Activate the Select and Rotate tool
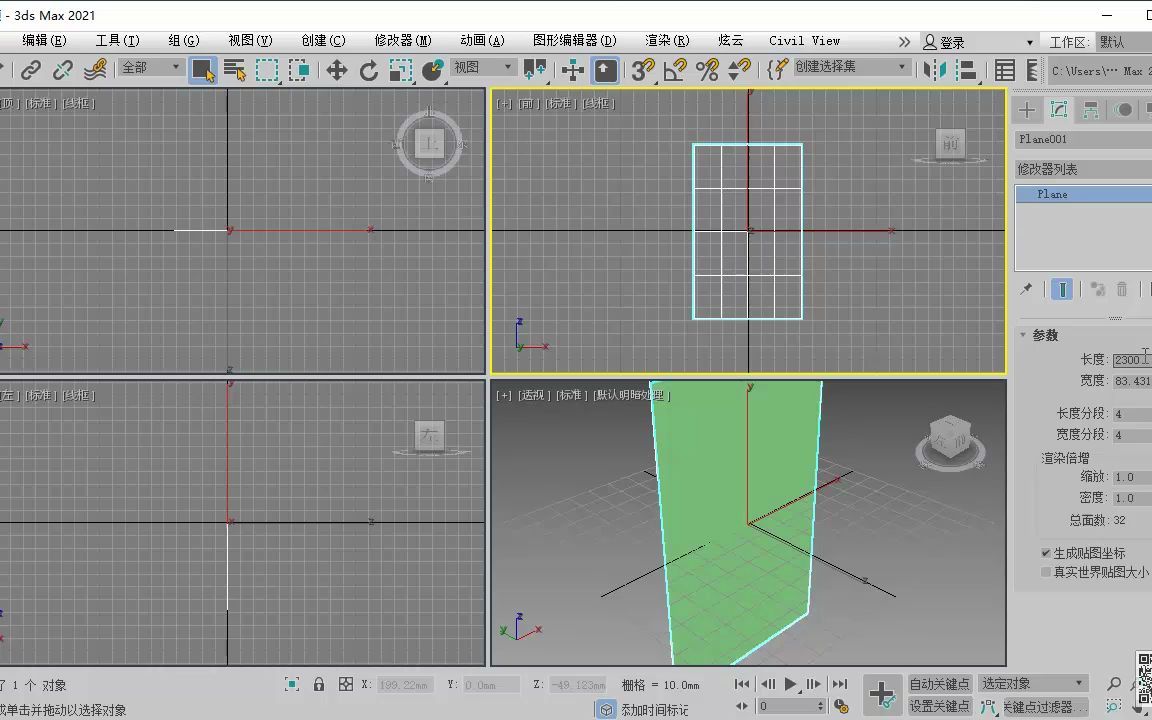 369,70
